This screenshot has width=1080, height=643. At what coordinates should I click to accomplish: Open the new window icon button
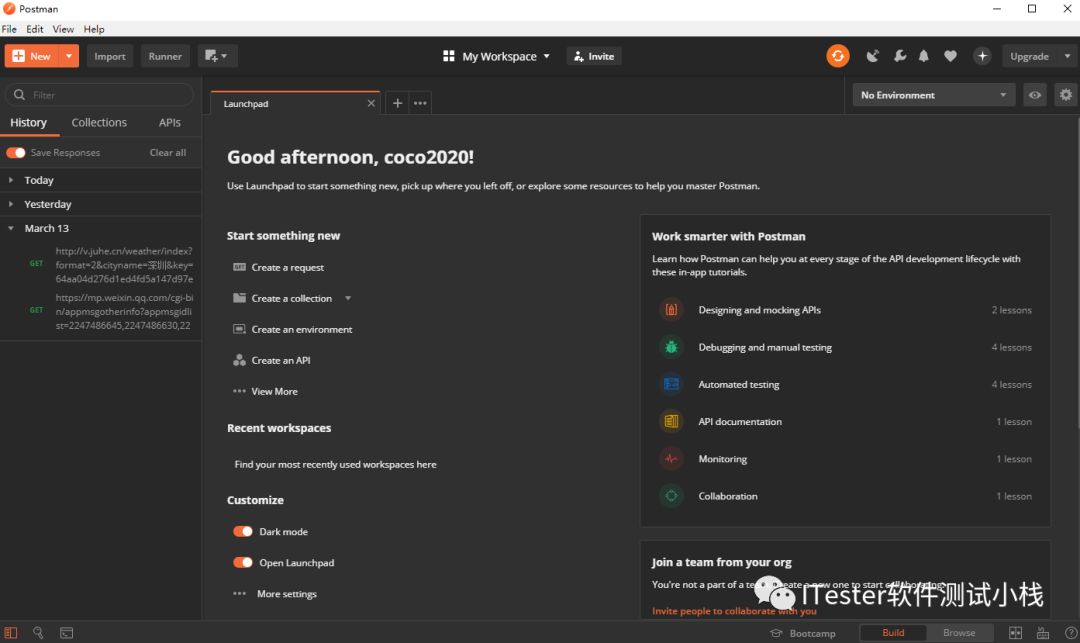click(x=217, y=56)
